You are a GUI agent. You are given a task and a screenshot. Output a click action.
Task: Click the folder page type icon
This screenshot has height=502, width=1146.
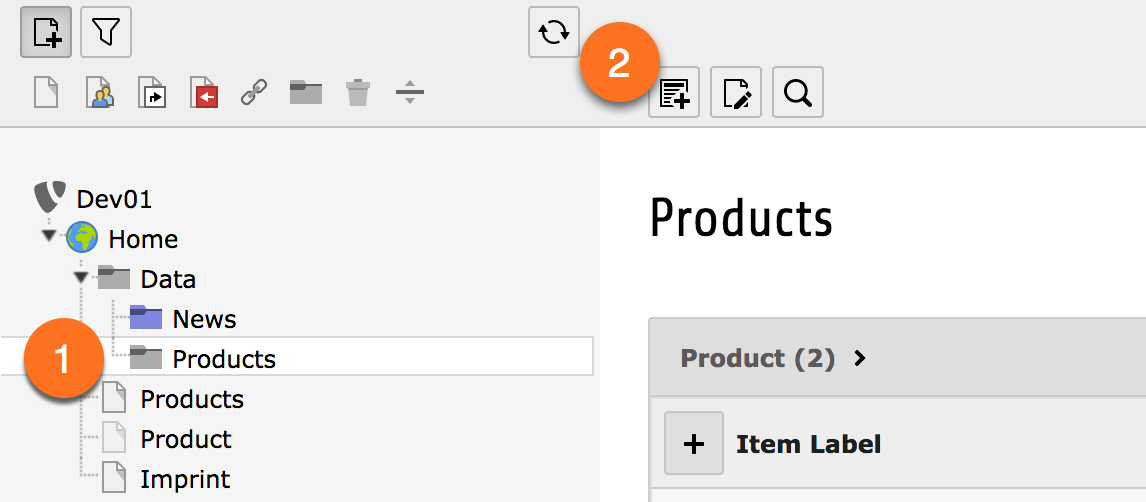[x=306, y=93]
